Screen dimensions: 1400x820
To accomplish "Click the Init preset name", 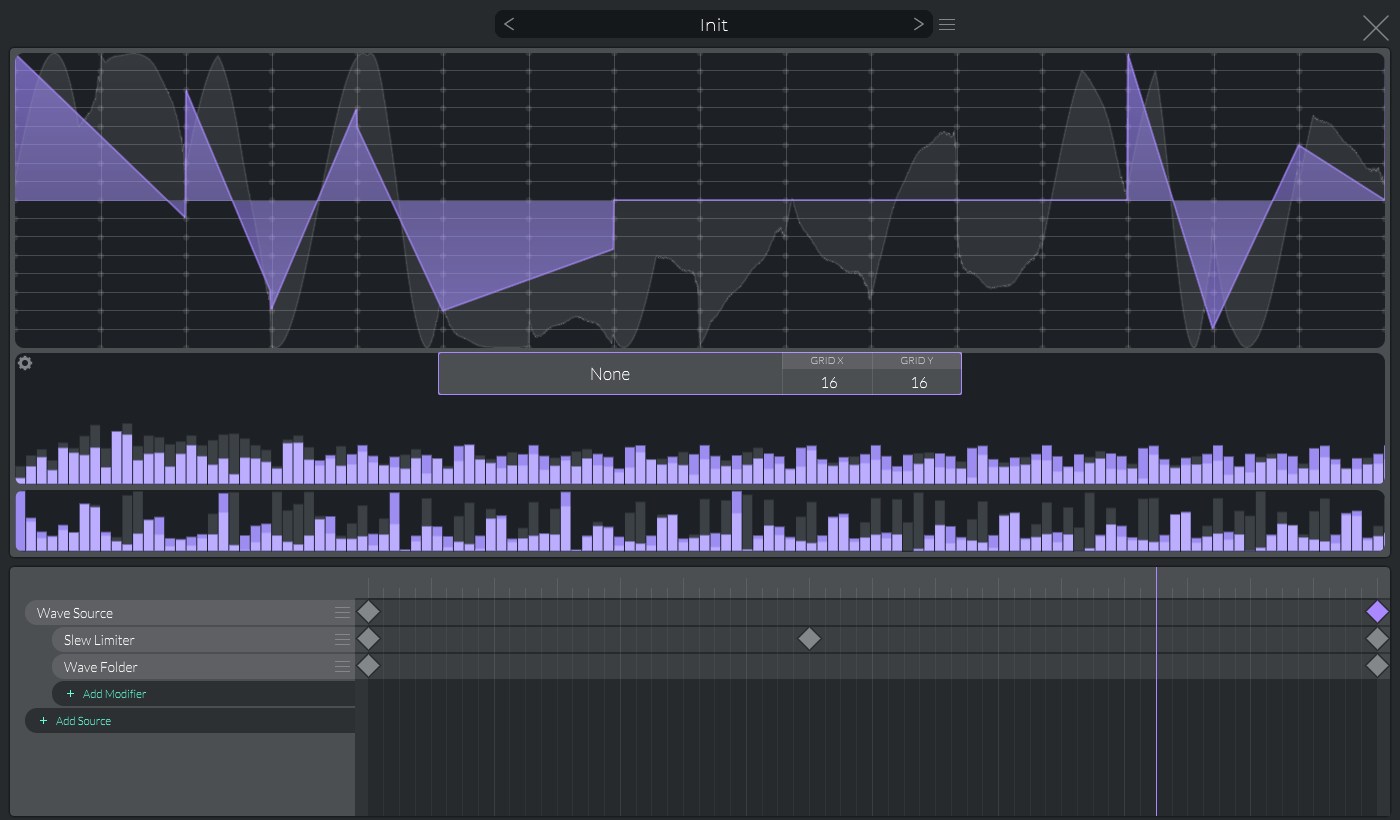I will pyautogui.click(x=713, y=25).
